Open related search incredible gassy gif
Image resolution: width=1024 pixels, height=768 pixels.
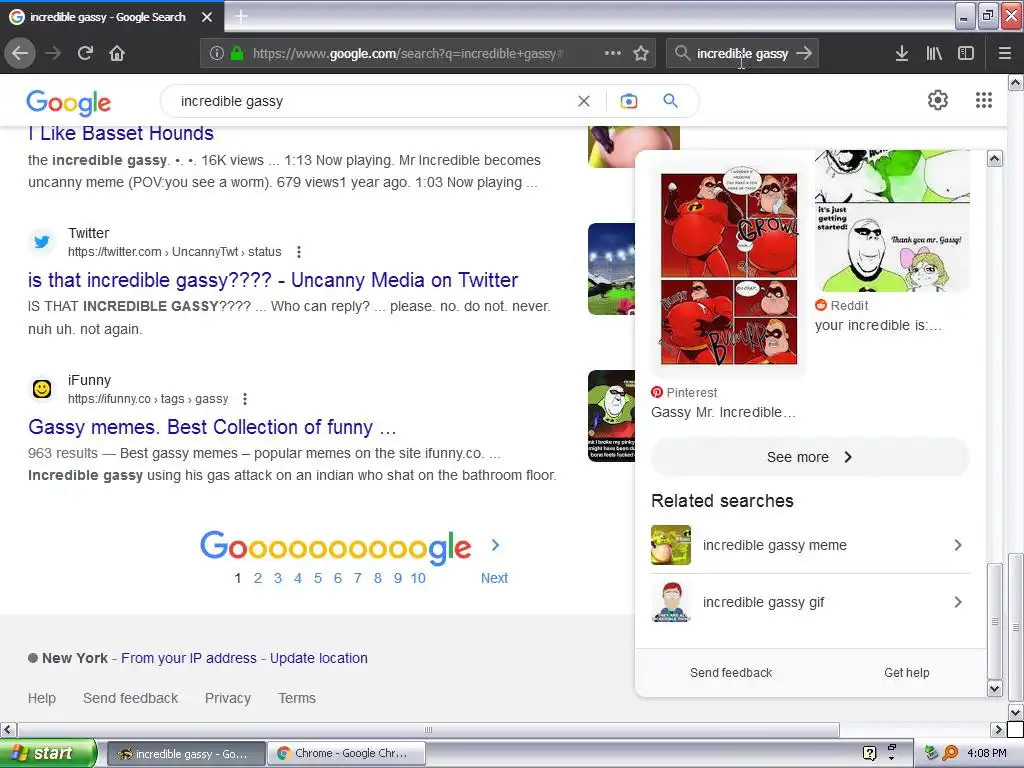[810, 602]
